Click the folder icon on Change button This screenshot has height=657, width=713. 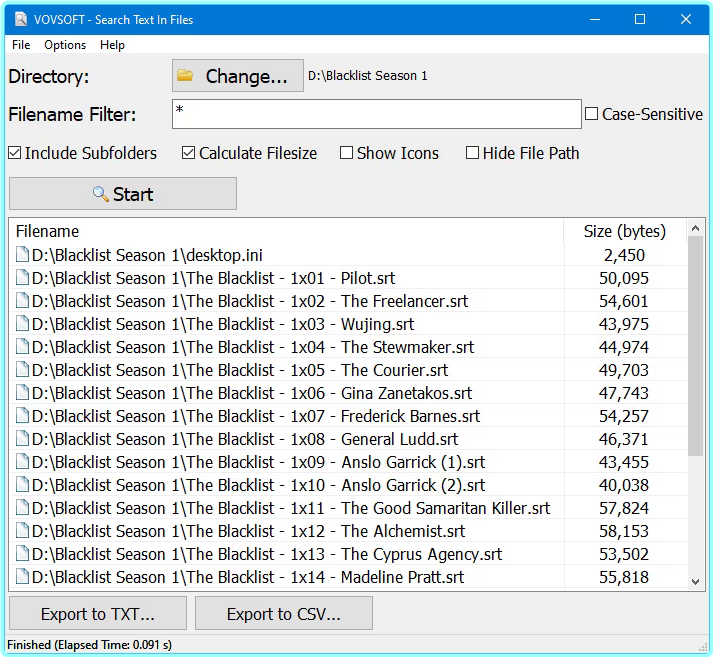[x=185, y=76]
